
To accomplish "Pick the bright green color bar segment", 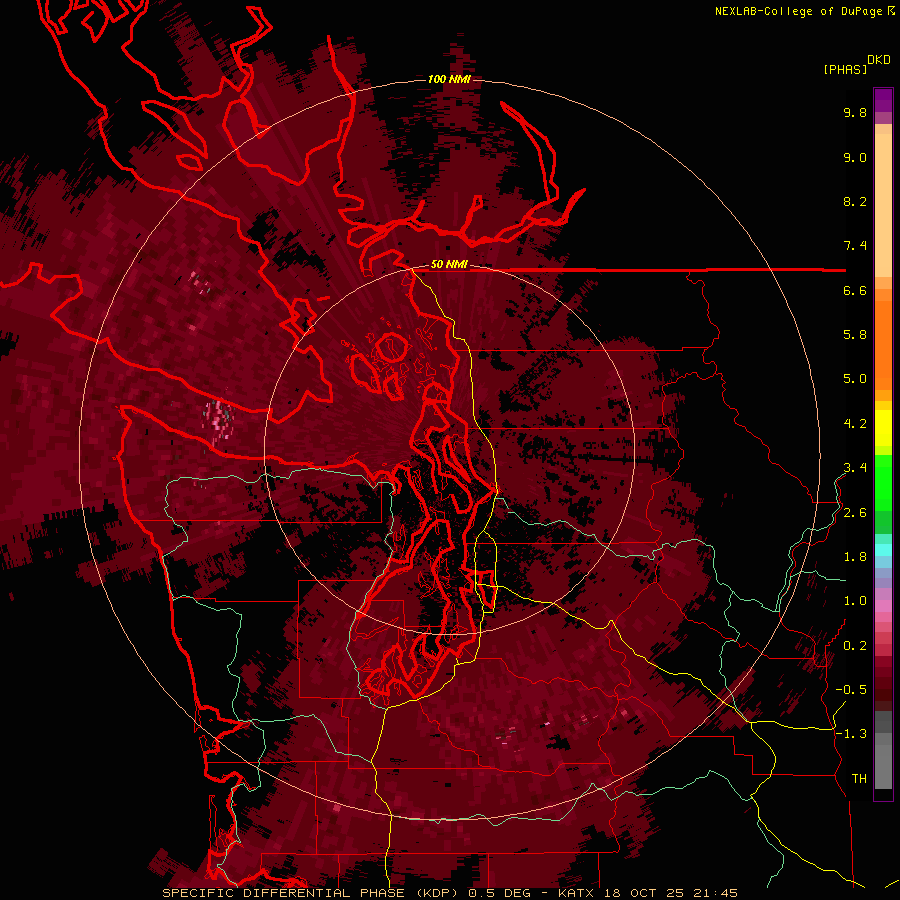I will tap(883, 483).
